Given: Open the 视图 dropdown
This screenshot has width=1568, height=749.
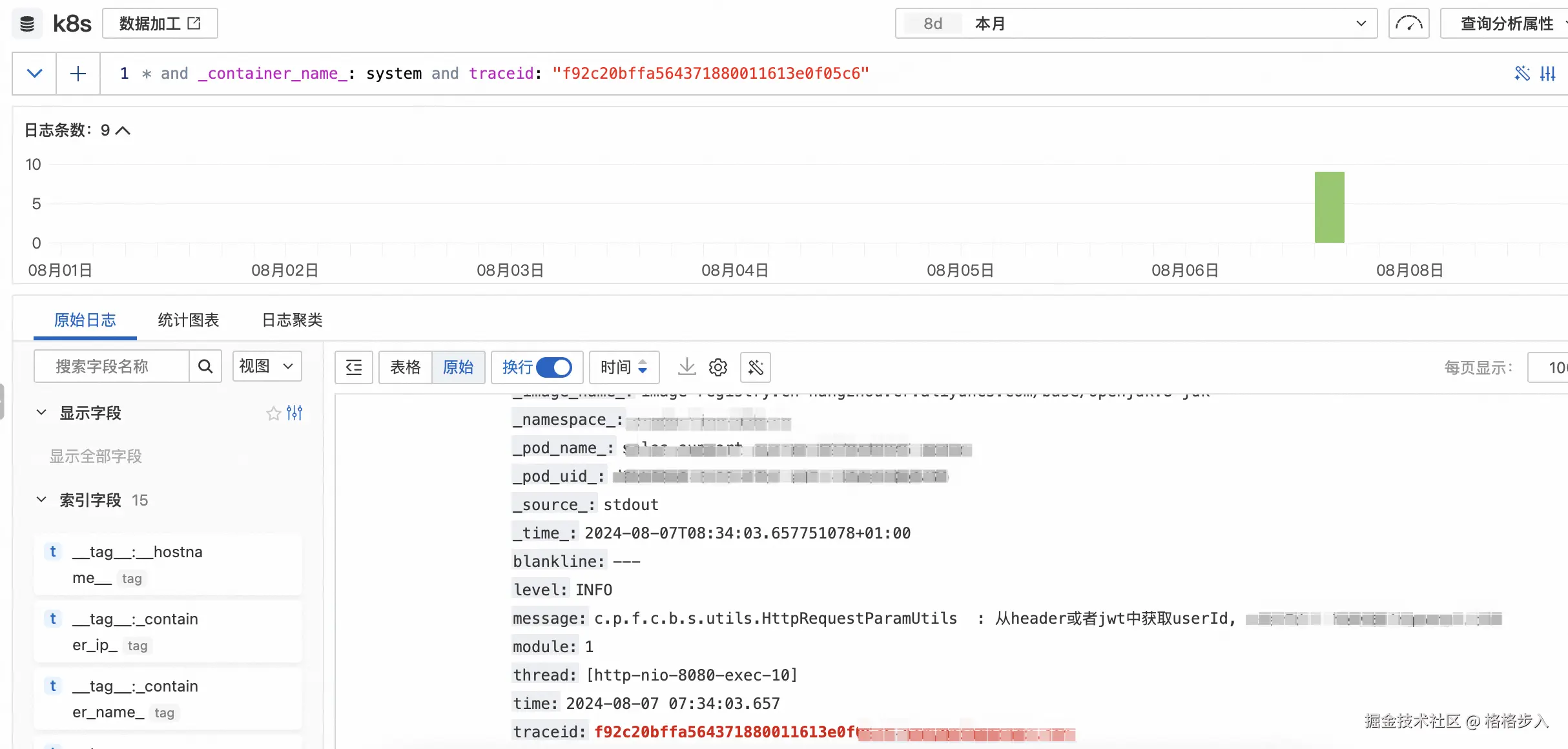Looking at the screenshot, I should tap(267, 367).
